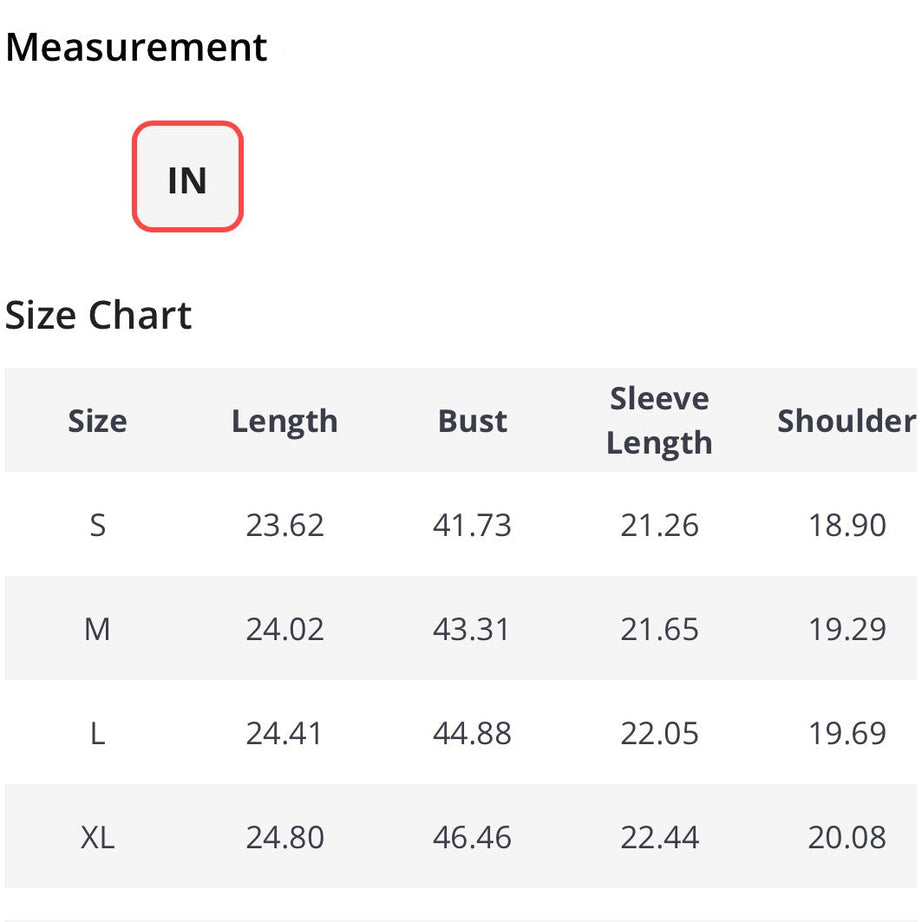Click the Sleeve Length column header
The width and height of the screenshot is (922, 922).
659,420
